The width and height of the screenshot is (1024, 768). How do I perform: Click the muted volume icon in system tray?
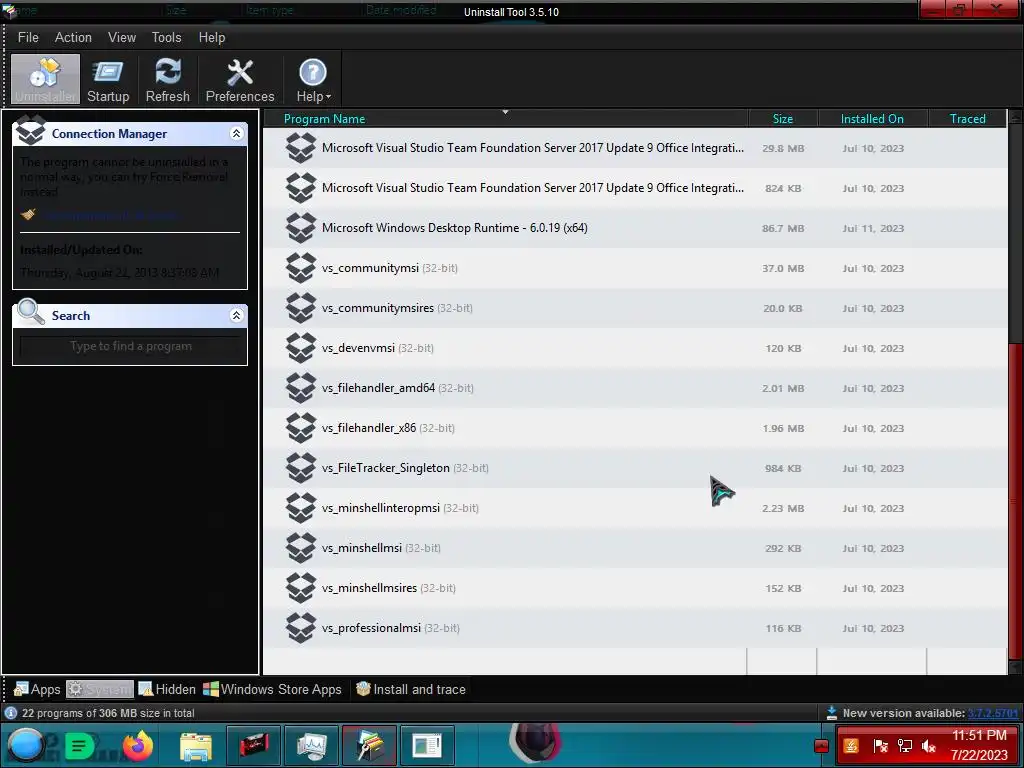click(928, 746)
